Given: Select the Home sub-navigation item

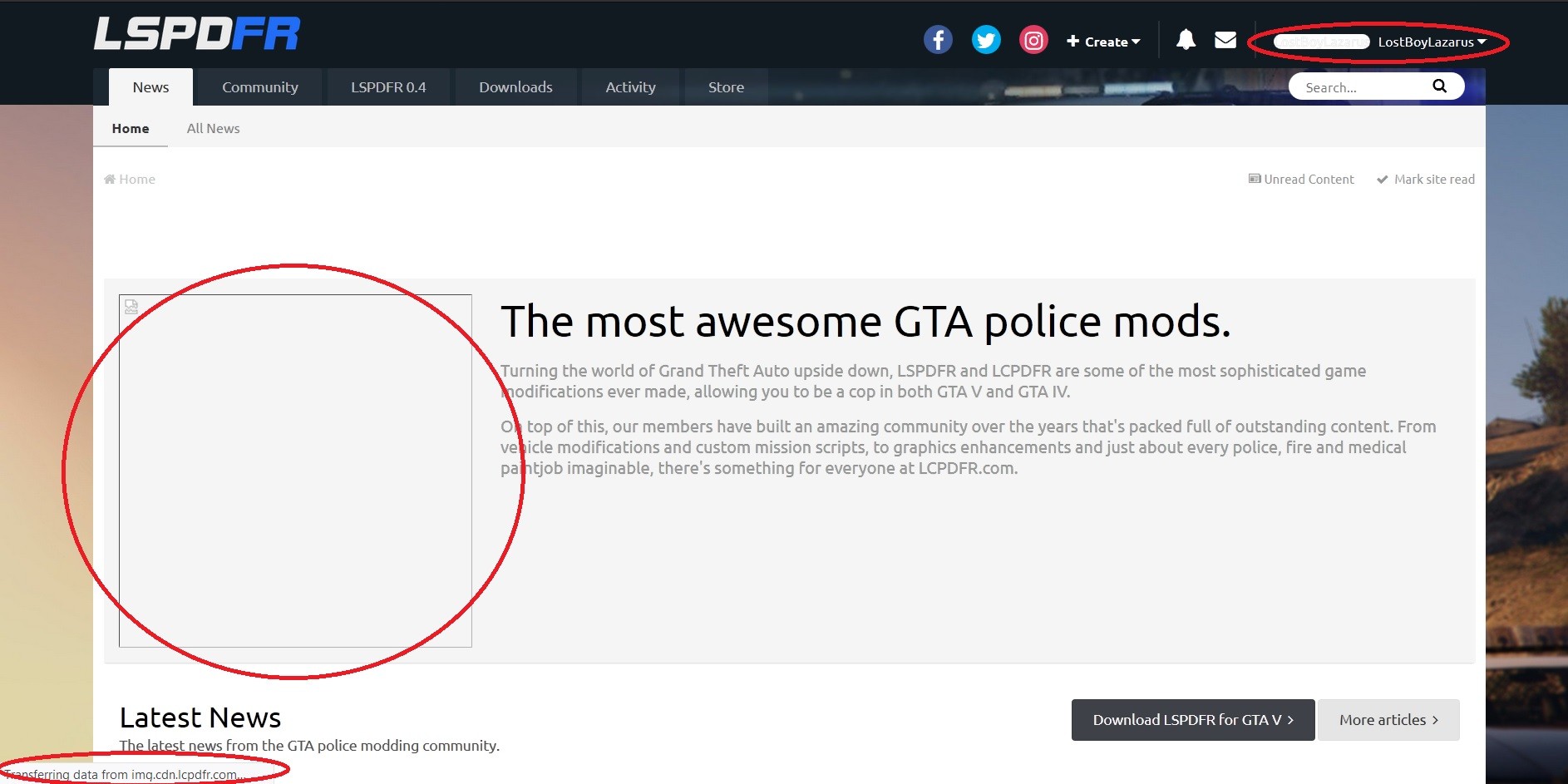Looking at the screenshot, I should coord(131,129).
